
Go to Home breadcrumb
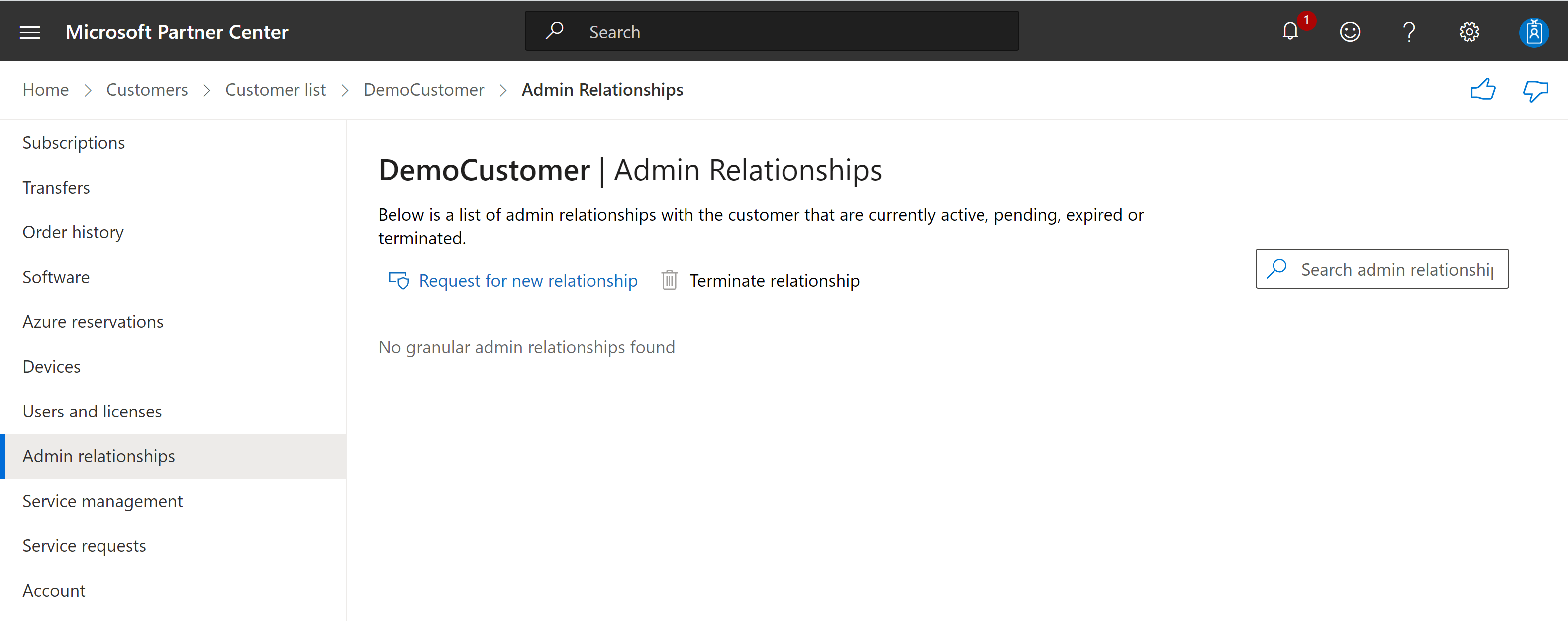coord(46,90)
